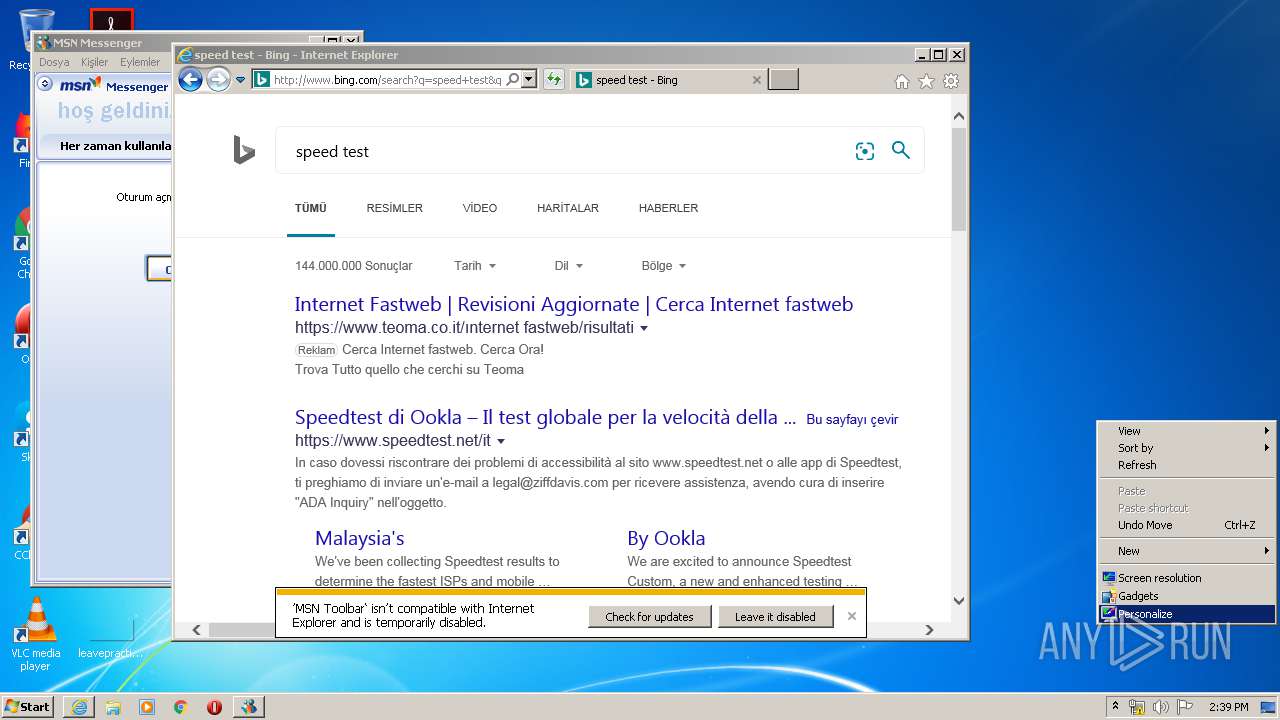Switch to MSN Messenger taskbar button
Viewport: 1280px width, 720px height.
(249, 707)
